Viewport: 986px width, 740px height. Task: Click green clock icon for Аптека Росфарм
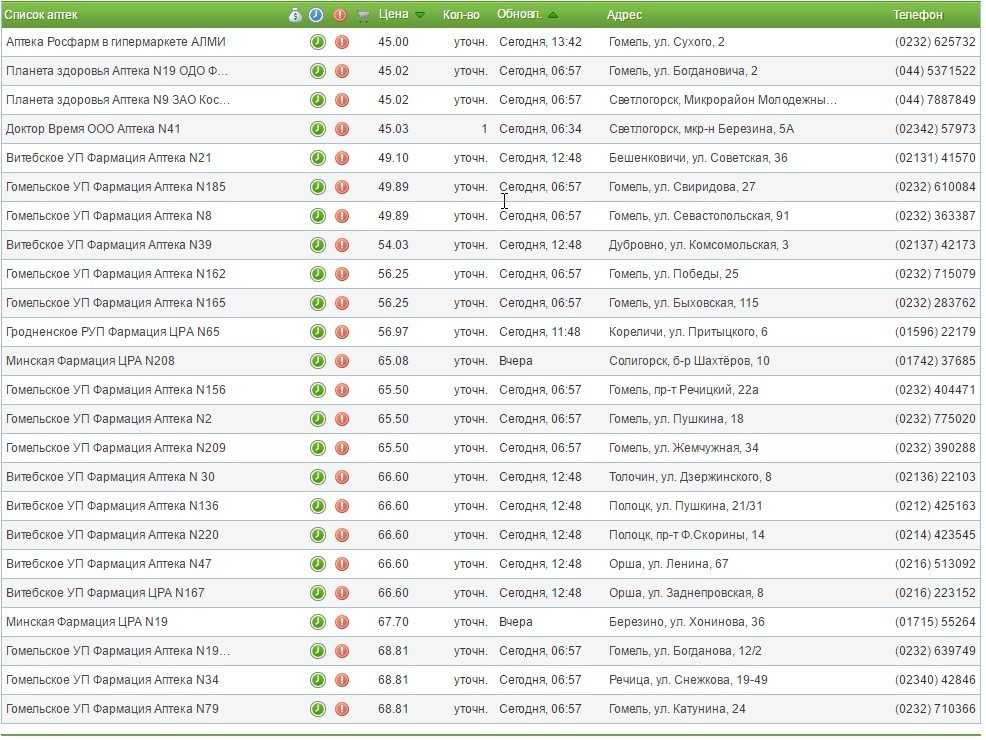[317, 43]
